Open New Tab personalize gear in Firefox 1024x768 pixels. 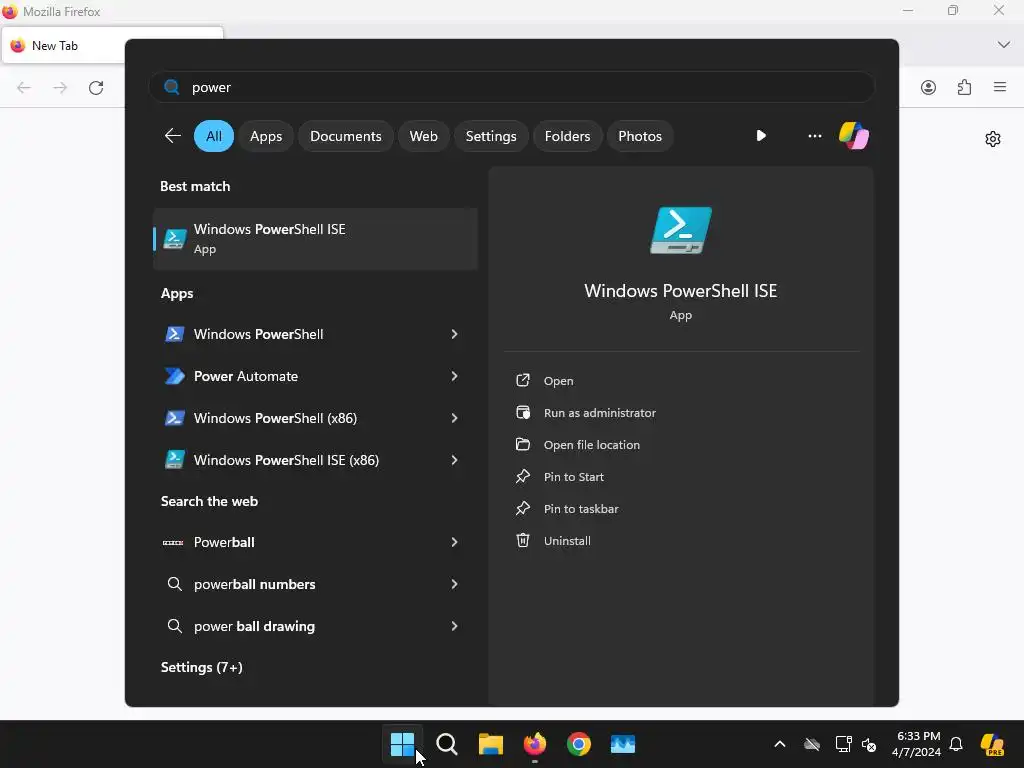click(x=993, y=139)
